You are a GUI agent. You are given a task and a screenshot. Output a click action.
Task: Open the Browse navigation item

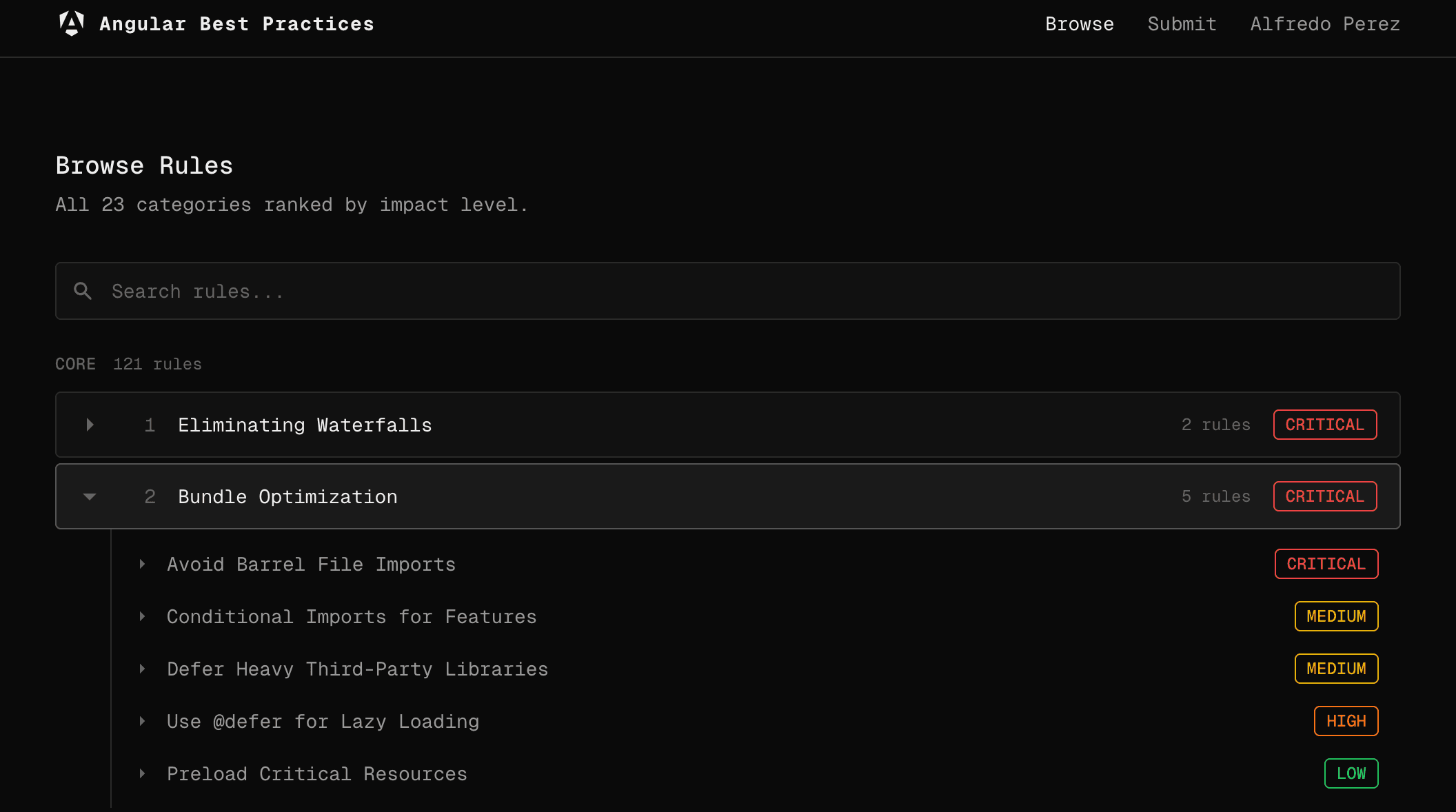(x=1079, y=23)
